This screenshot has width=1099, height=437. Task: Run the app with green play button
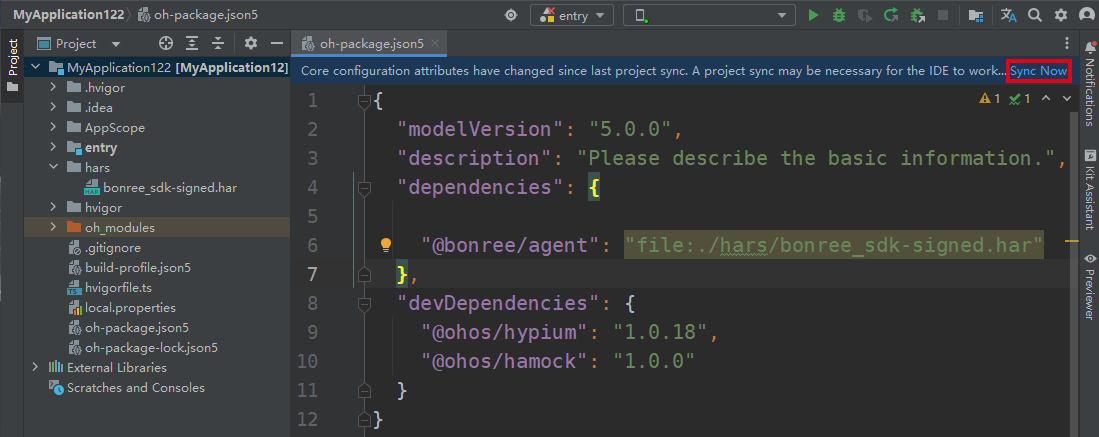click(813, 15)
